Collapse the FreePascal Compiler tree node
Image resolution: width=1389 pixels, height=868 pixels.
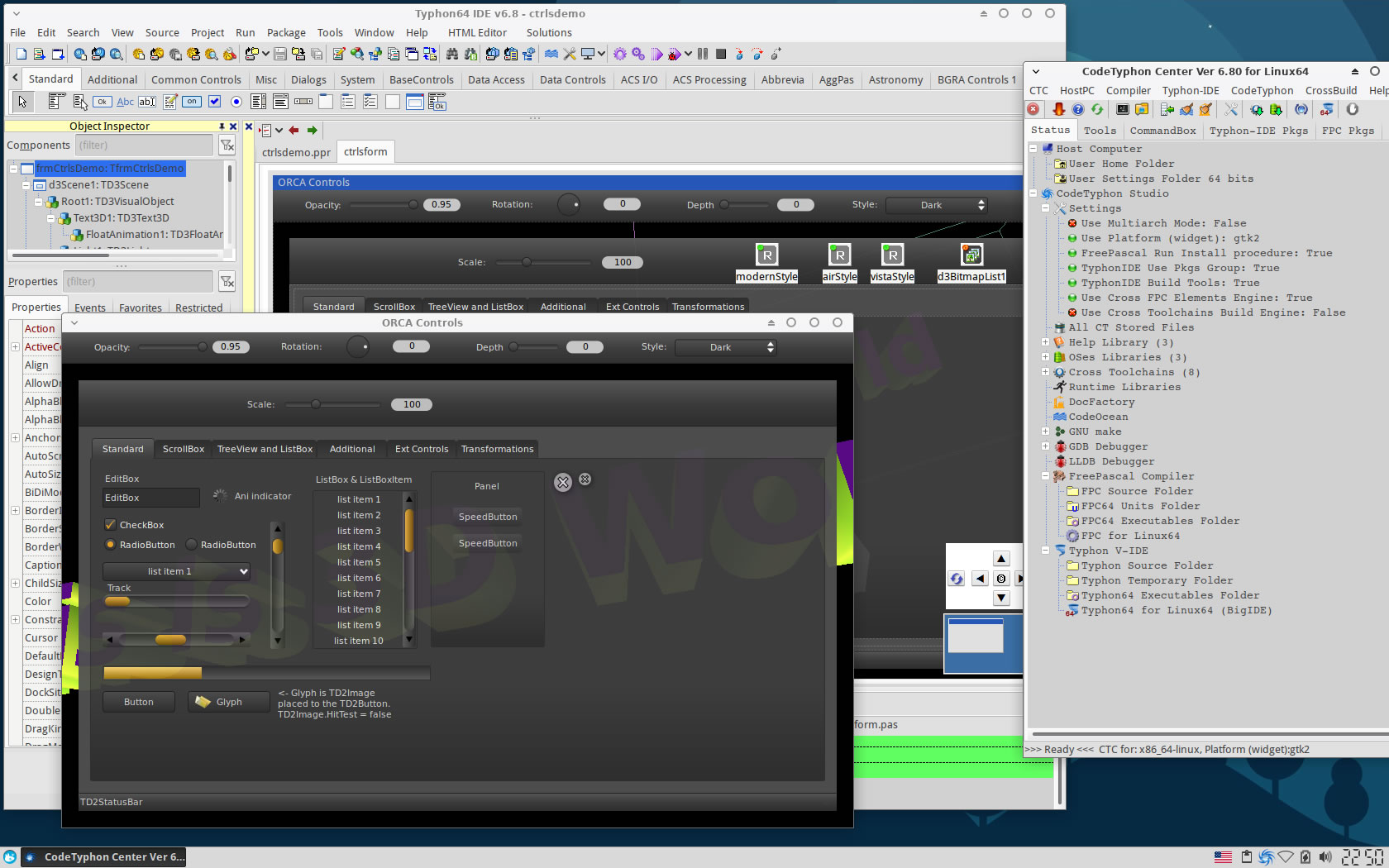tap(1045, 476)
